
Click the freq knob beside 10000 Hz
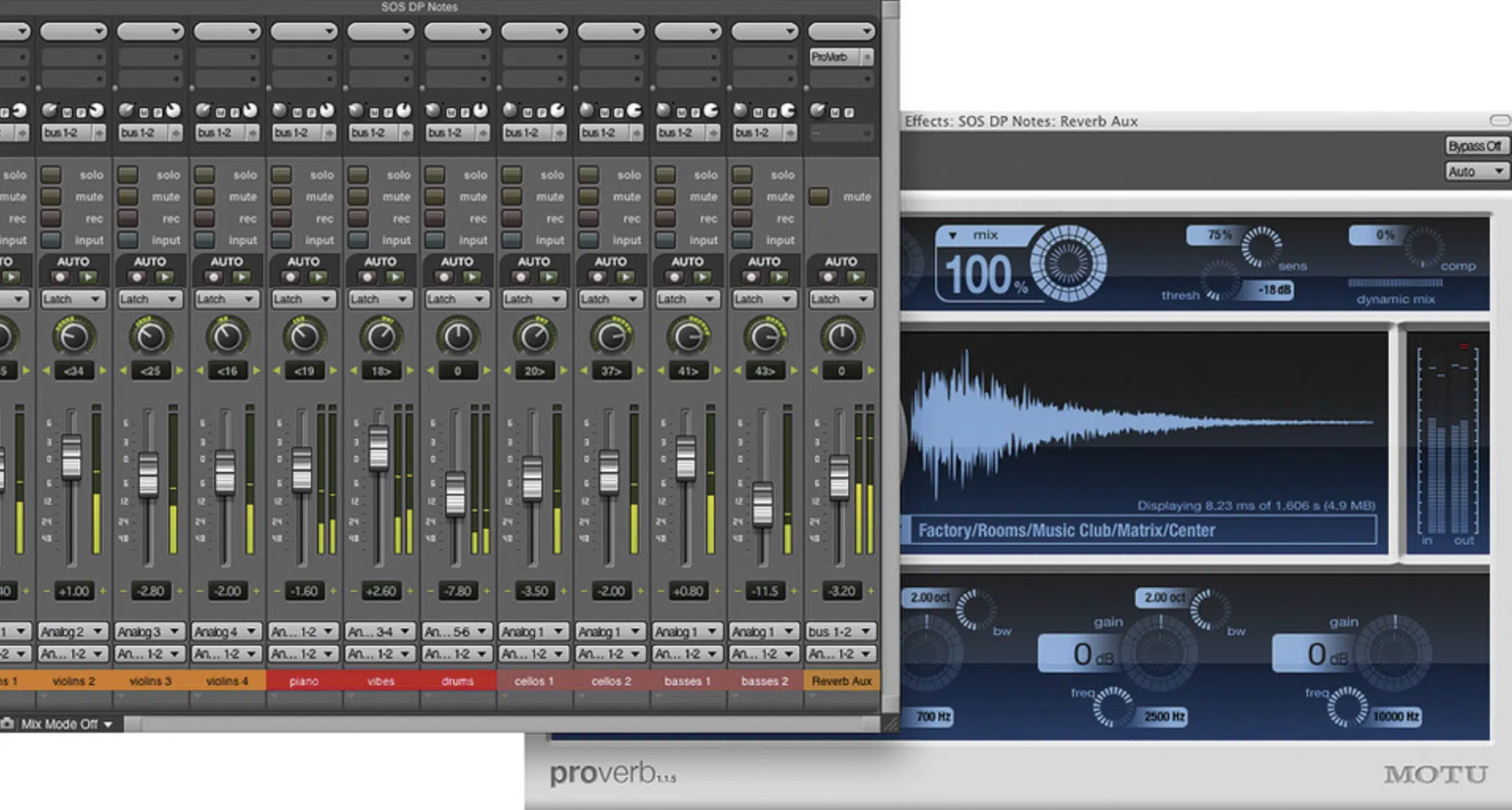(x=1347, y=707)
